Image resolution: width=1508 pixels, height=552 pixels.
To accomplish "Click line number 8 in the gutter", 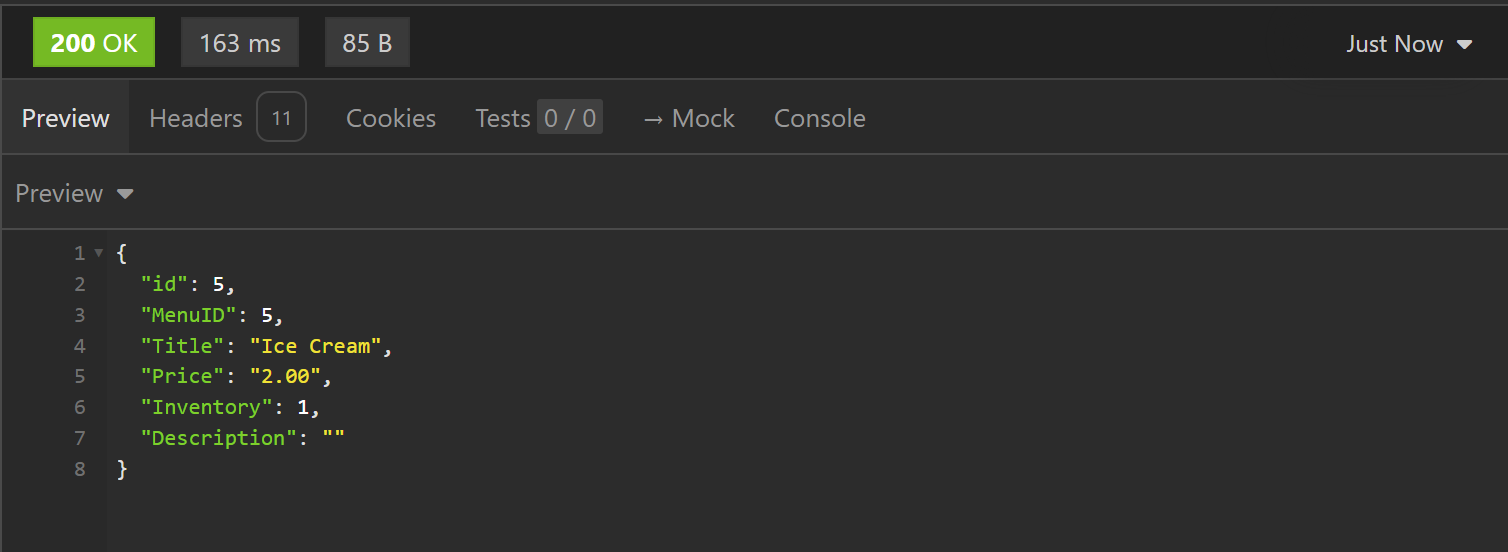I will [80, 469].
